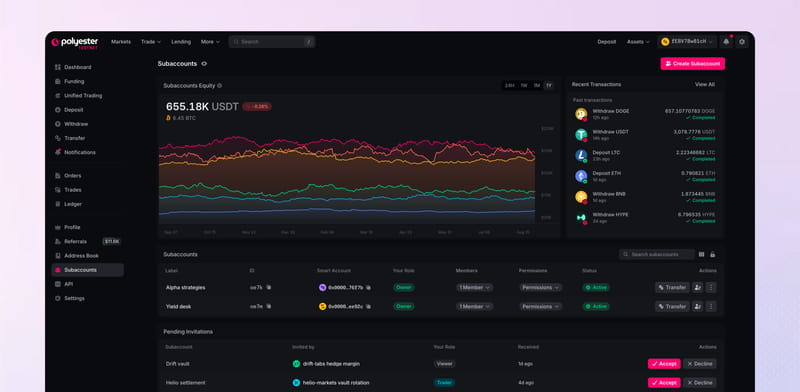This screenshot has height=392, width=800.
Task: Open Trades in the sidebar
Action: (x=87, y=190)
